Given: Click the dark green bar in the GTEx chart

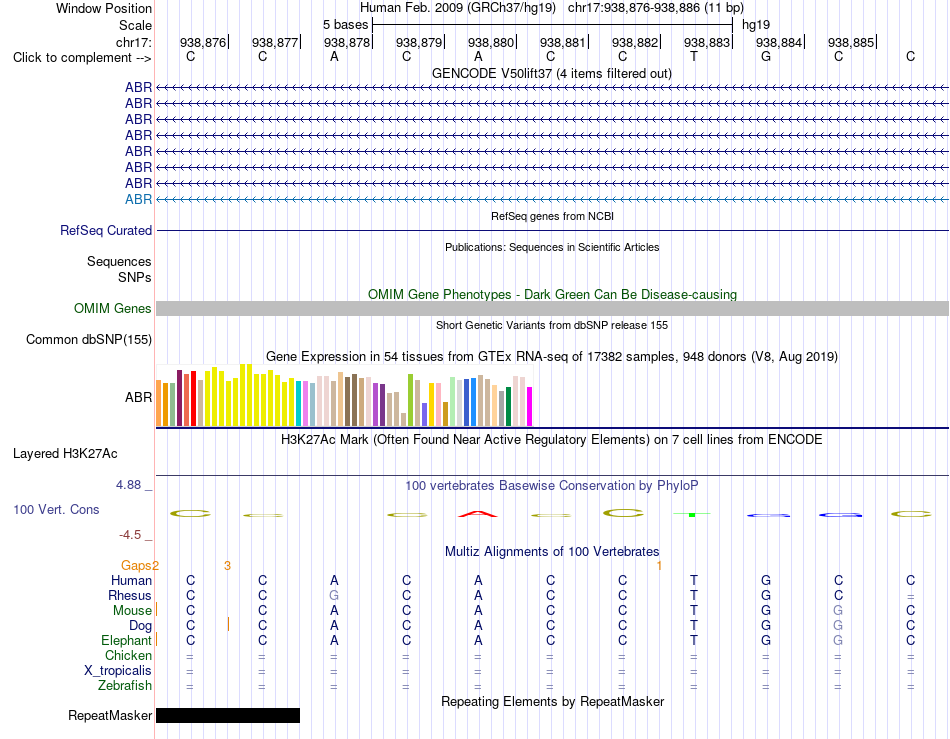Looking at the screenshot, I should (508, 406).
